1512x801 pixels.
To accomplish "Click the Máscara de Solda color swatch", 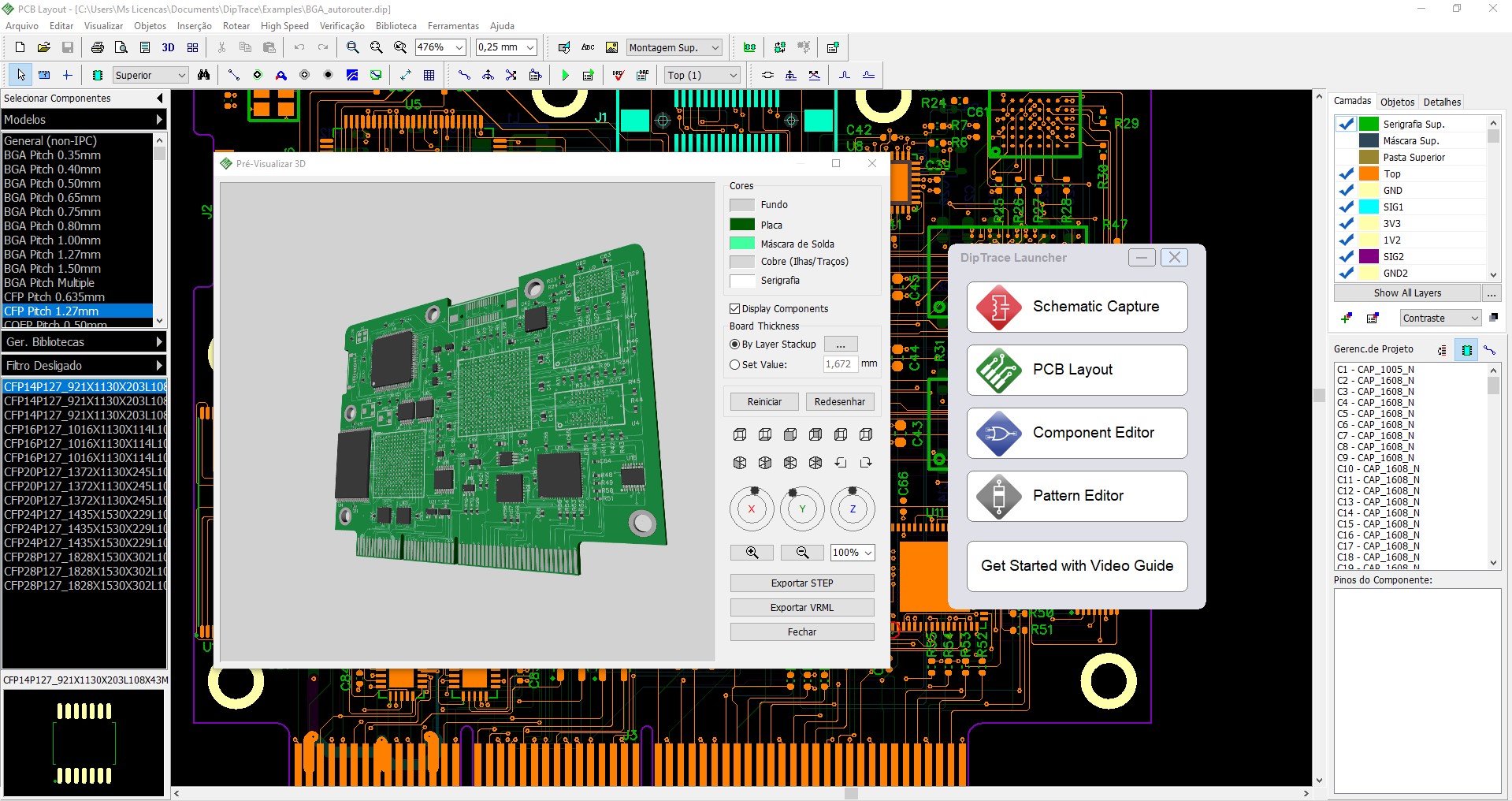I will (742, 244).
